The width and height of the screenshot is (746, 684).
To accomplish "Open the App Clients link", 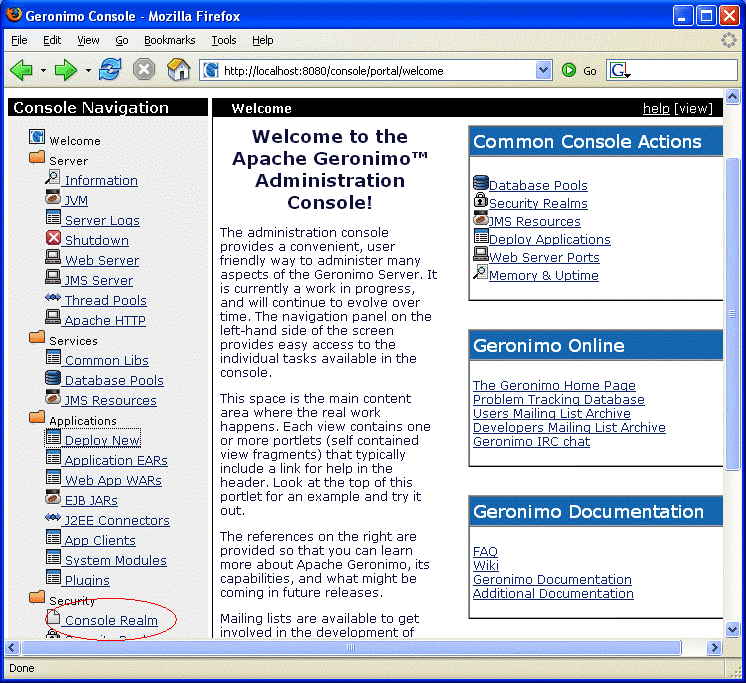I will point(100,540).
